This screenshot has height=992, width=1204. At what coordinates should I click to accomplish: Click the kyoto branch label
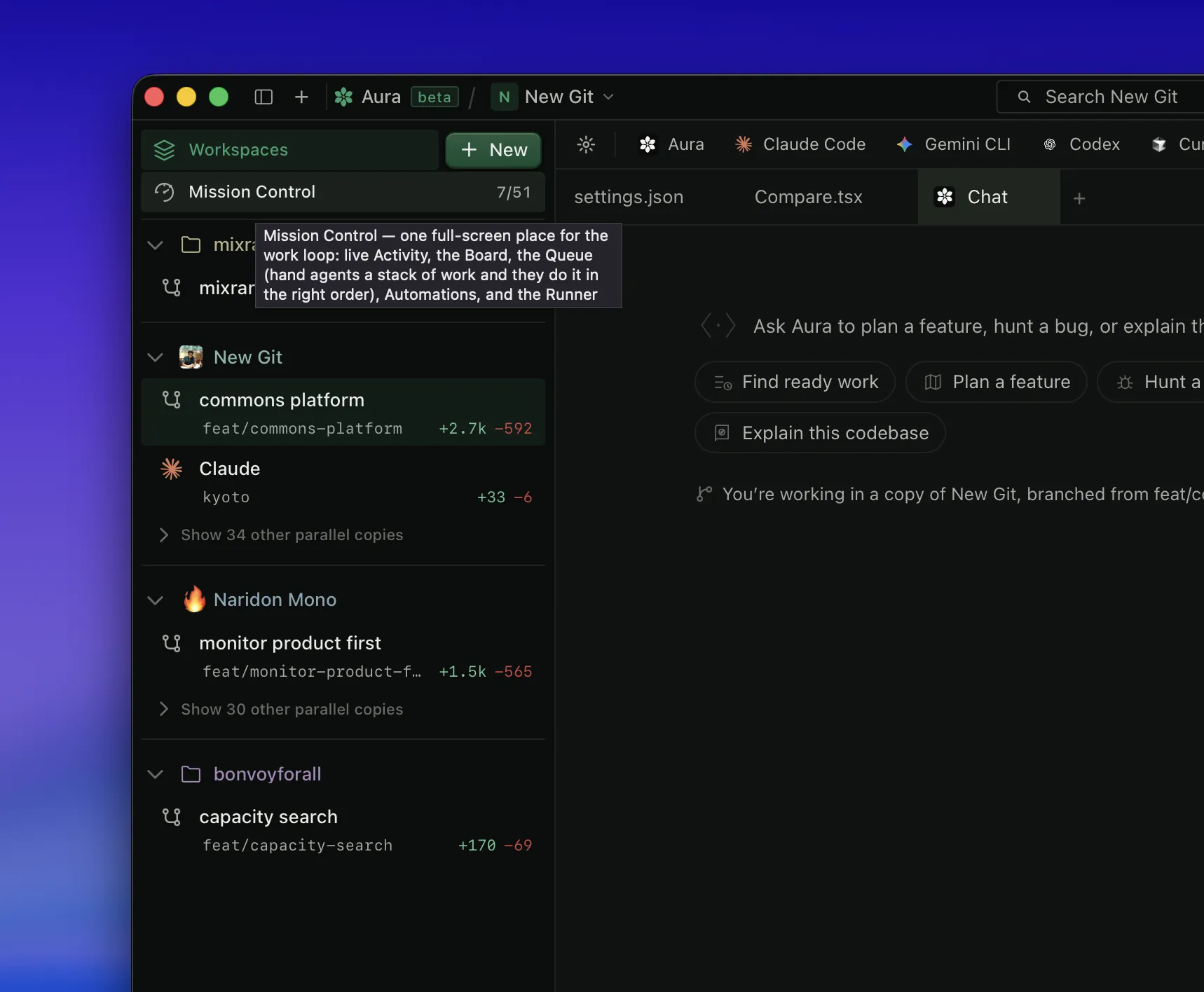(x=226, y=497)
